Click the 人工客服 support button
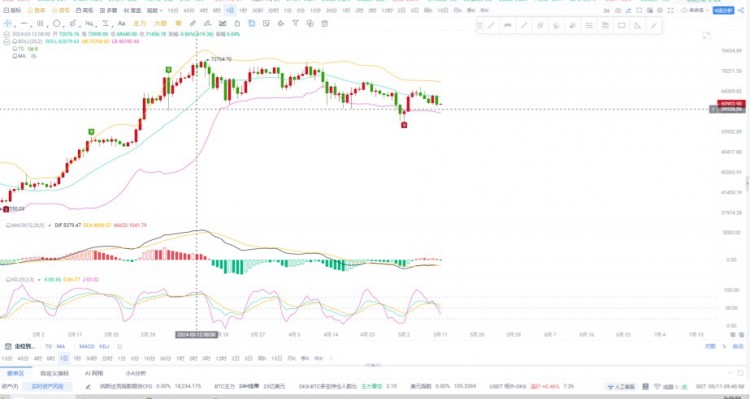 [x=620, y=387]
